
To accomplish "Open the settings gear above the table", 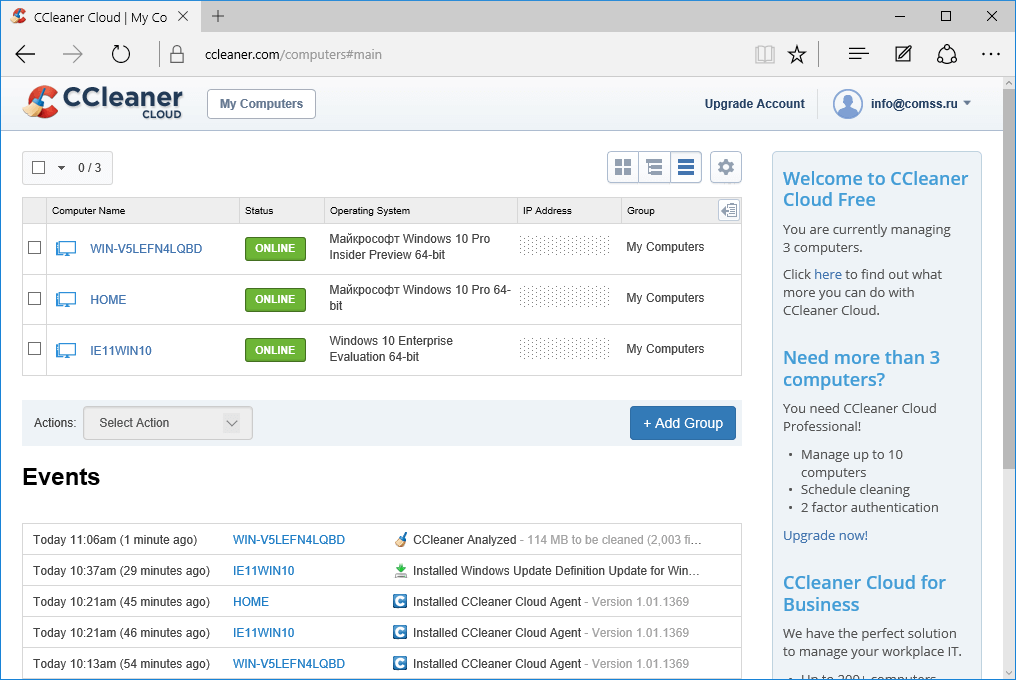I will (x=725, y=167).
